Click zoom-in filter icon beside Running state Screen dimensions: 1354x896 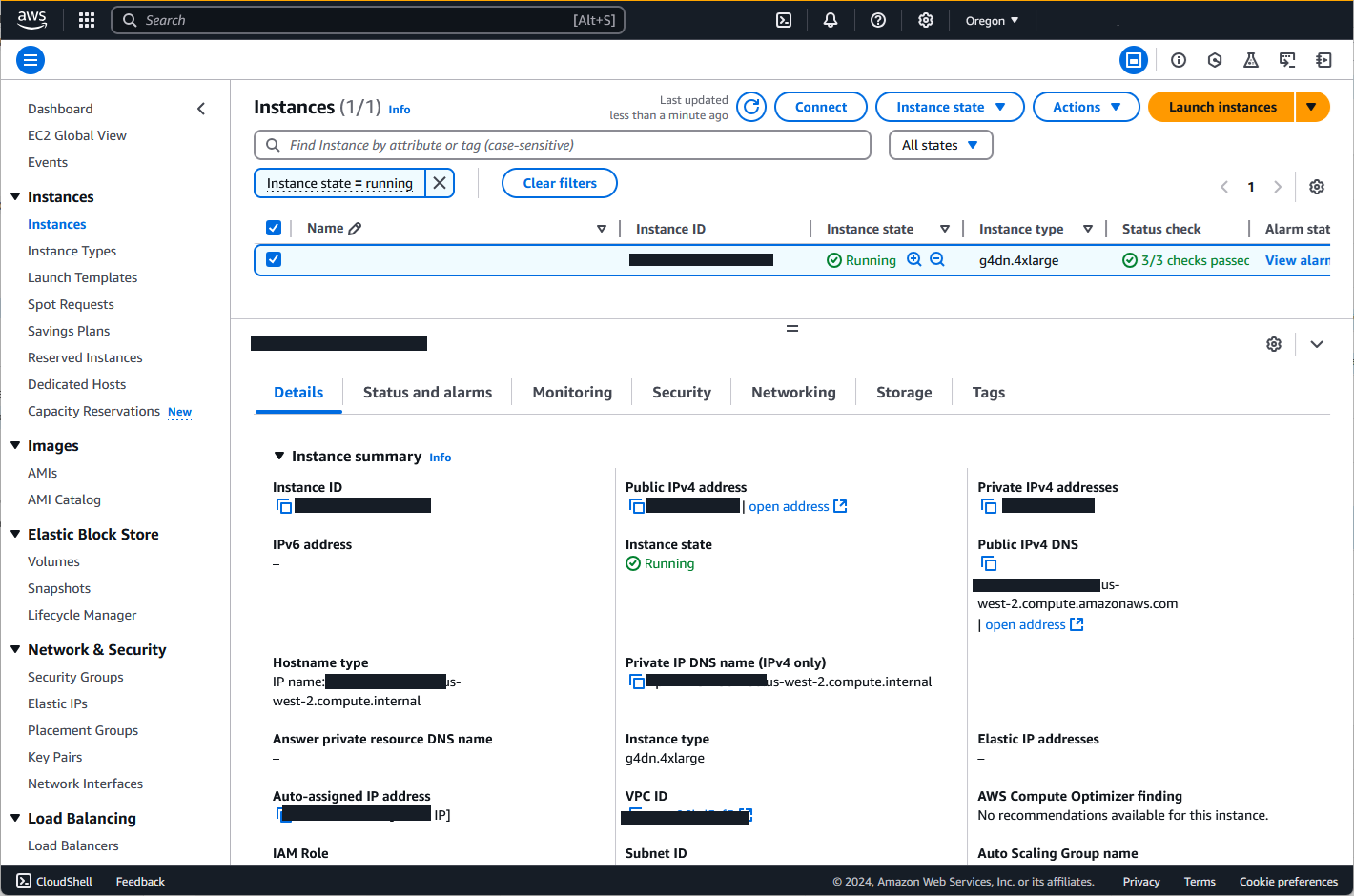pos(914,259)
